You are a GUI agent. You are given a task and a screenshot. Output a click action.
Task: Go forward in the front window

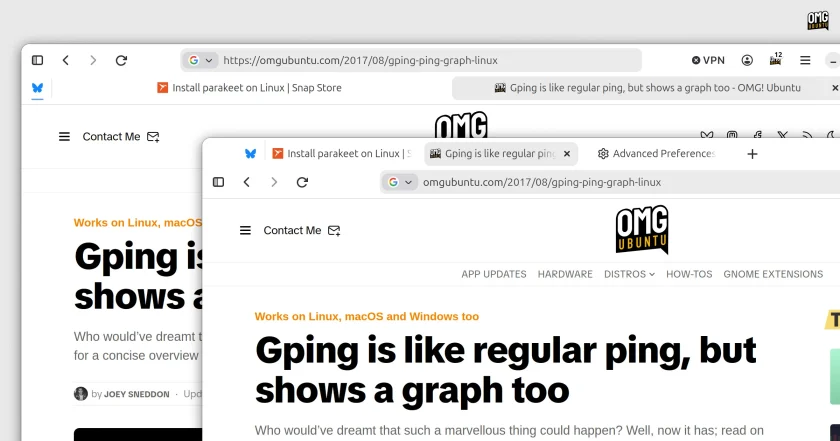click(x=274, y=182)
